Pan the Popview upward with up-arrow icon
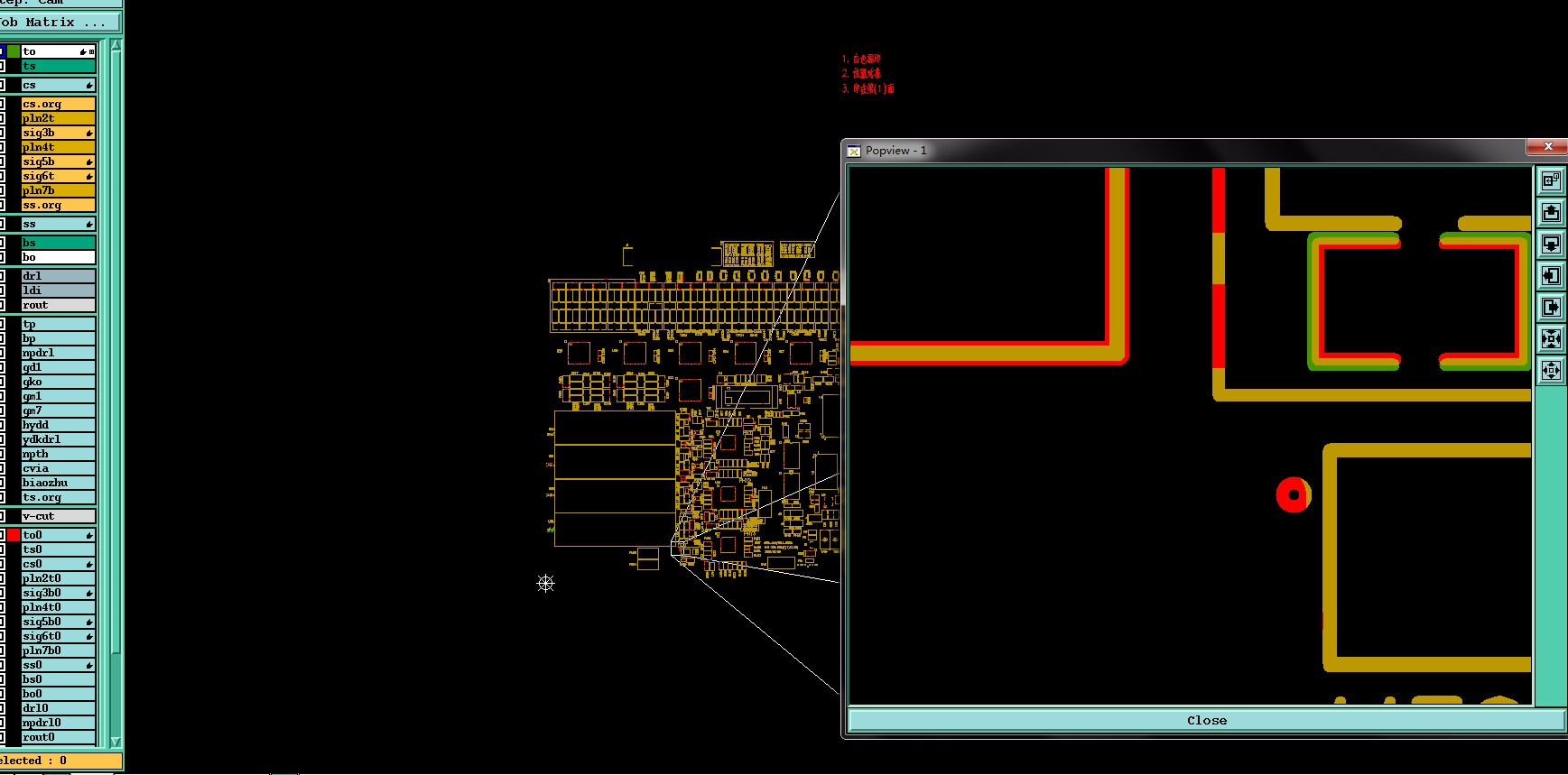 tap(1551, 213)
